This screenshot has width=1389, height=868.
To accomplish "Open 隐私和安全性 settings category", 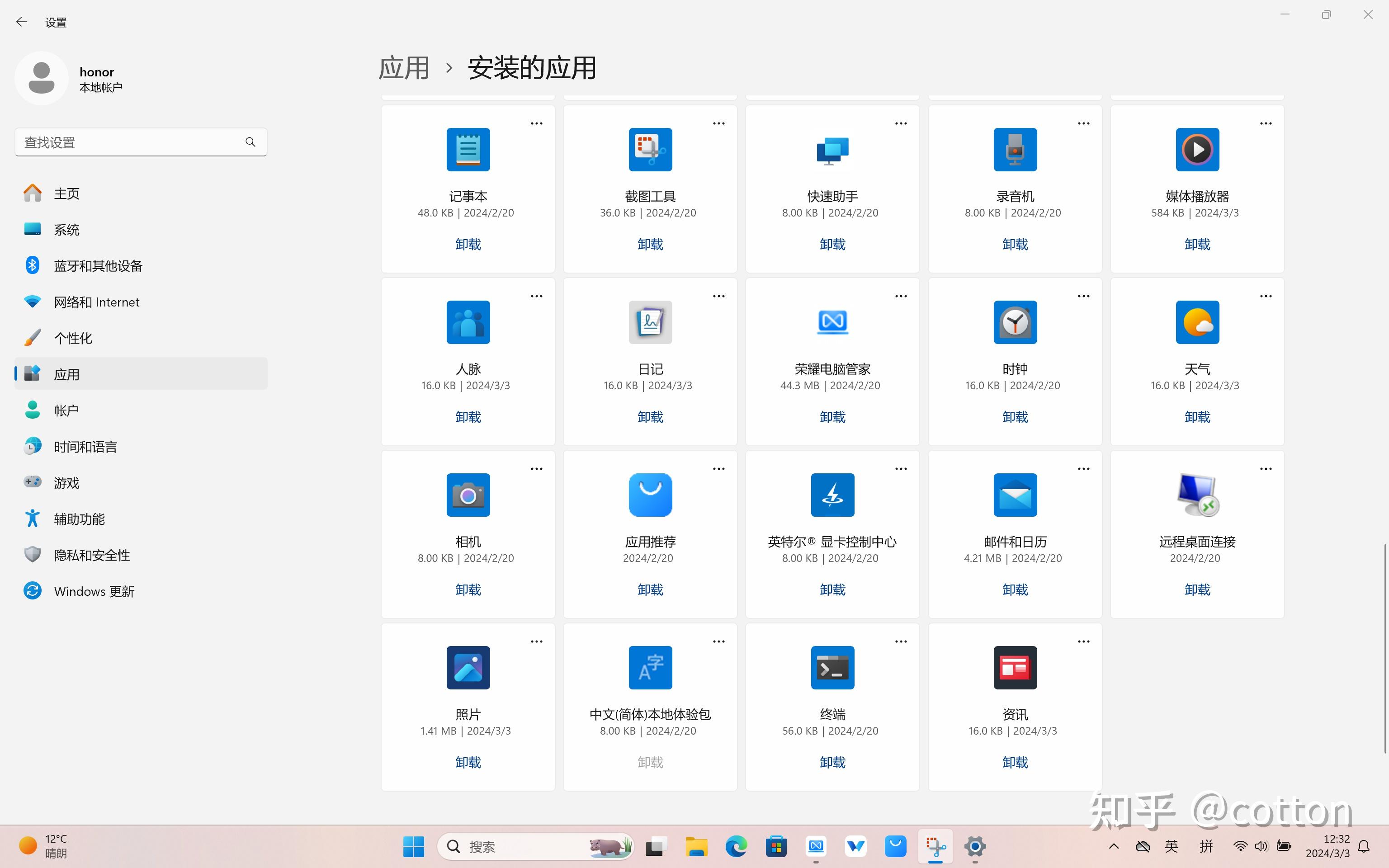I will point(141,555).
